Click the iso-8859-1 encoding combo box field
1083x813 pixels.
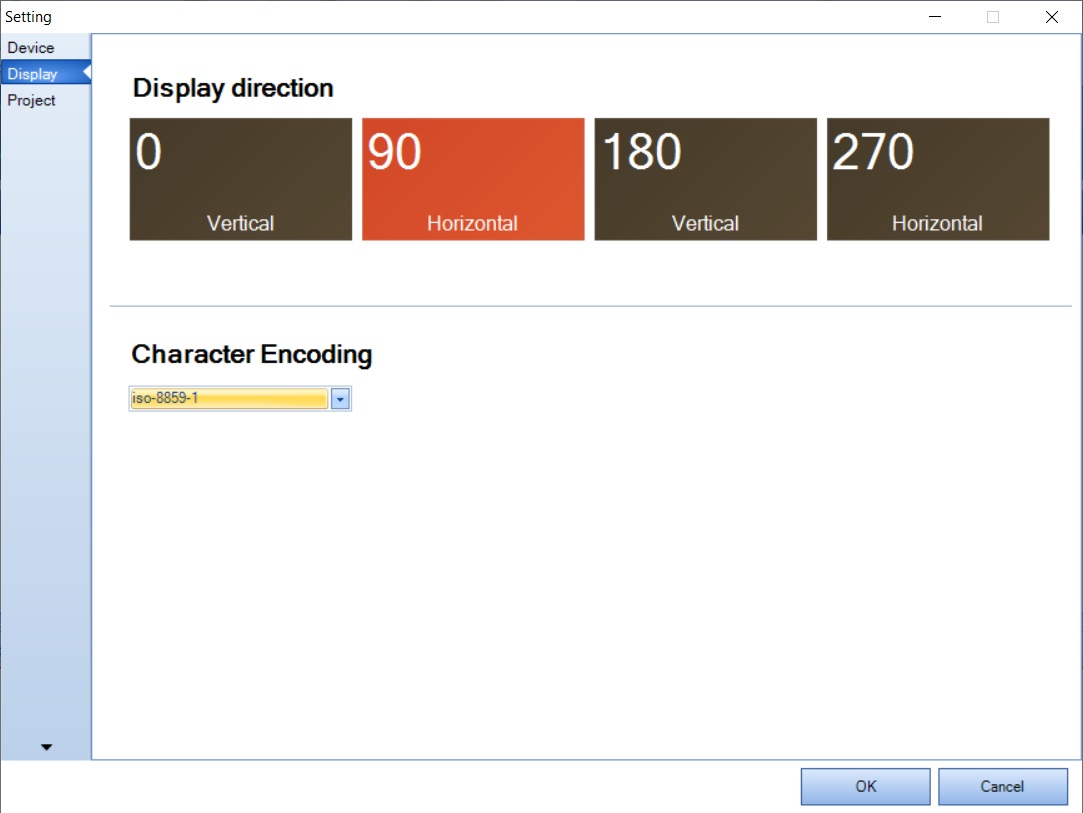(x=229, y=399)
